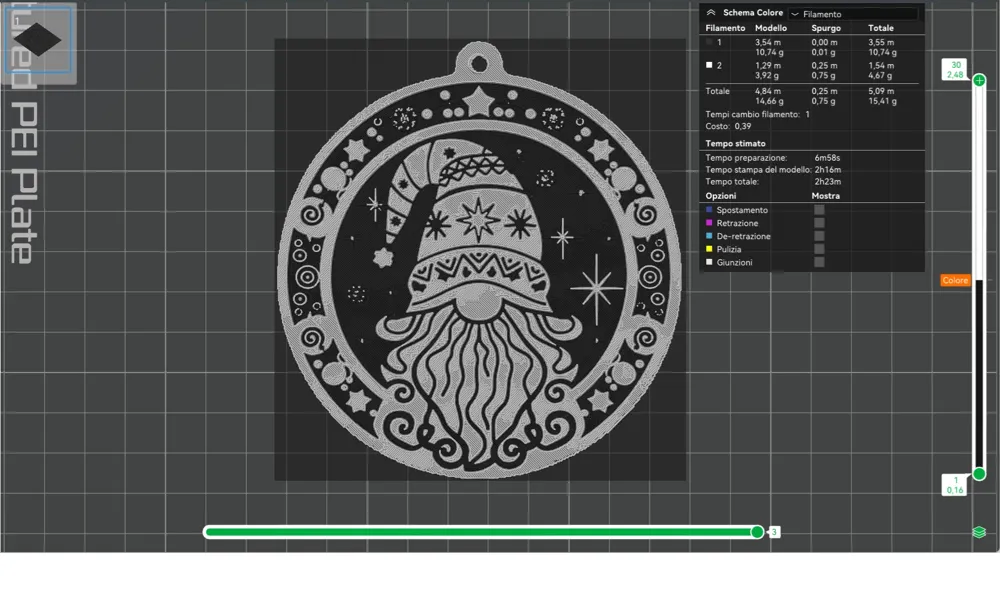Toggle the Pulizia show checkbox

tap(819, 249)
